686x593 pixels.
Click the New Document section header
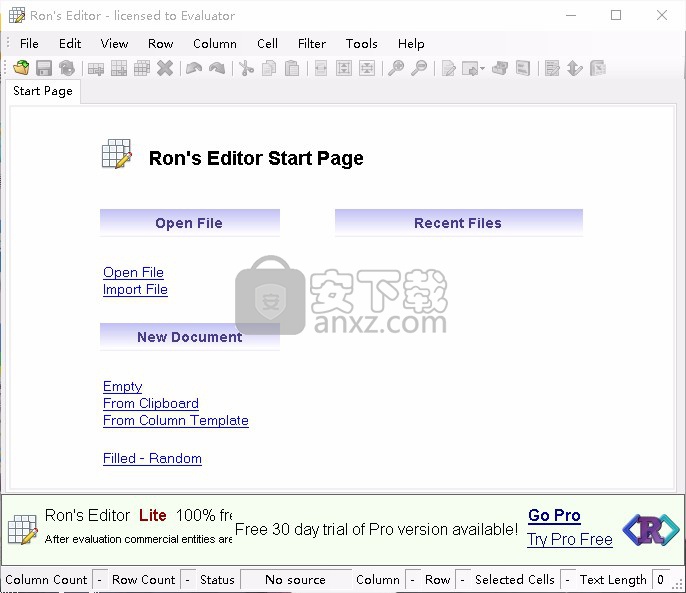190,337
